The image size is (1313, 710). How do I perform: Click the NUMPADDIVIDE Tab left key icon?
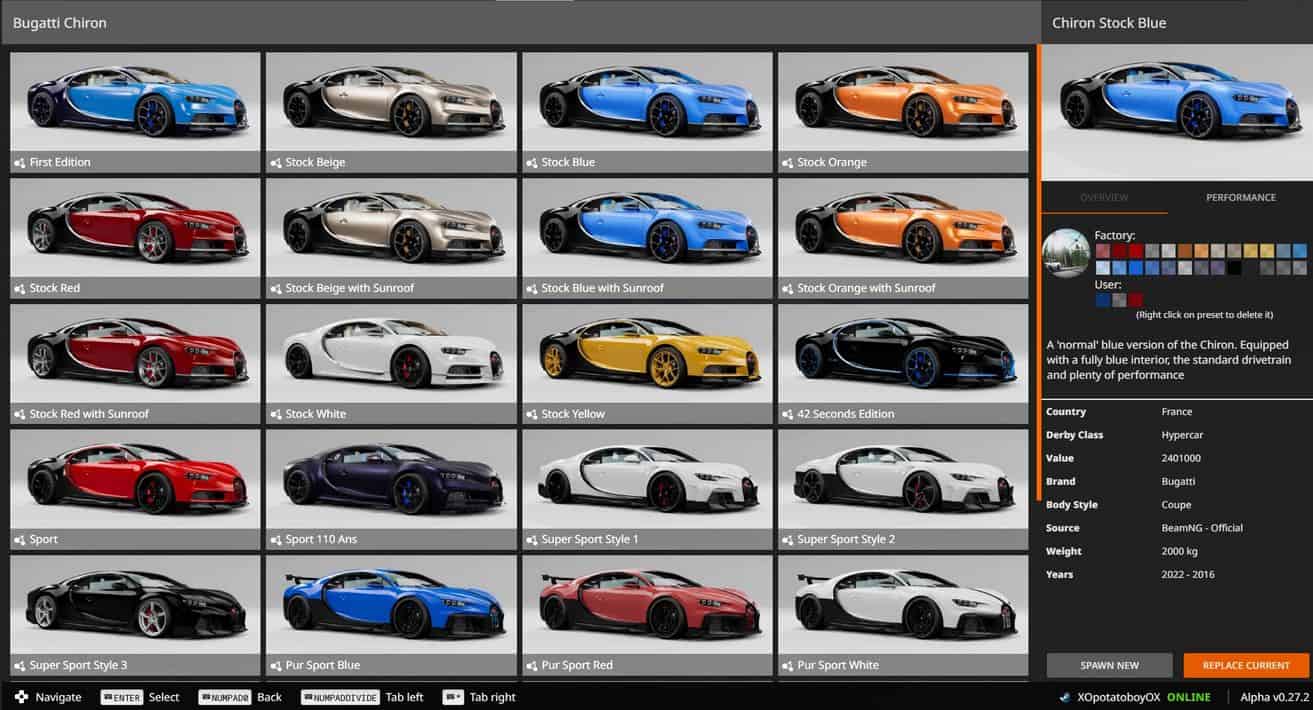[340, 697]
